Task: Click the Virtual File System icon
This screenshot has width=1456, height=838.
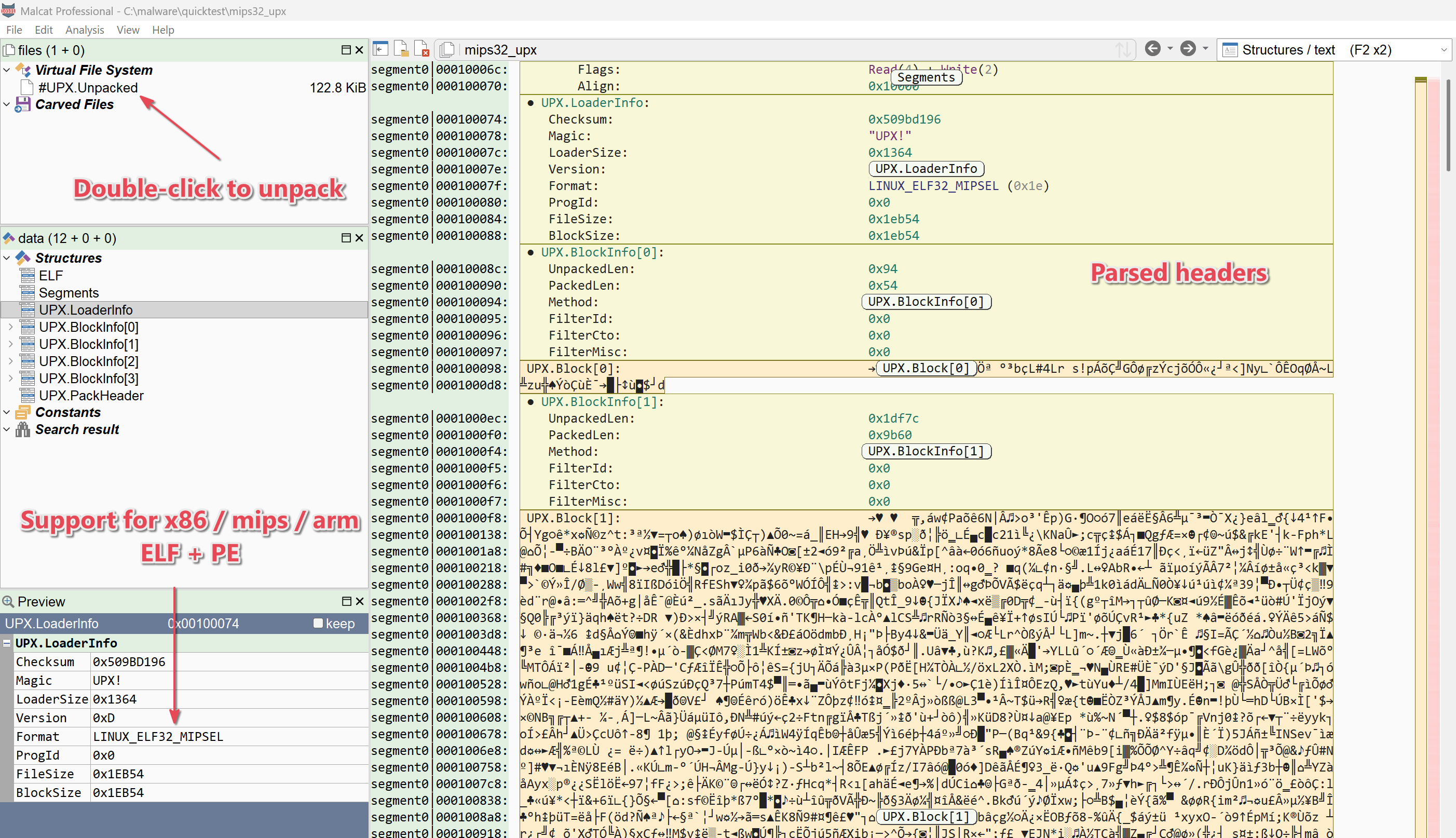Action: click(23, 70)
